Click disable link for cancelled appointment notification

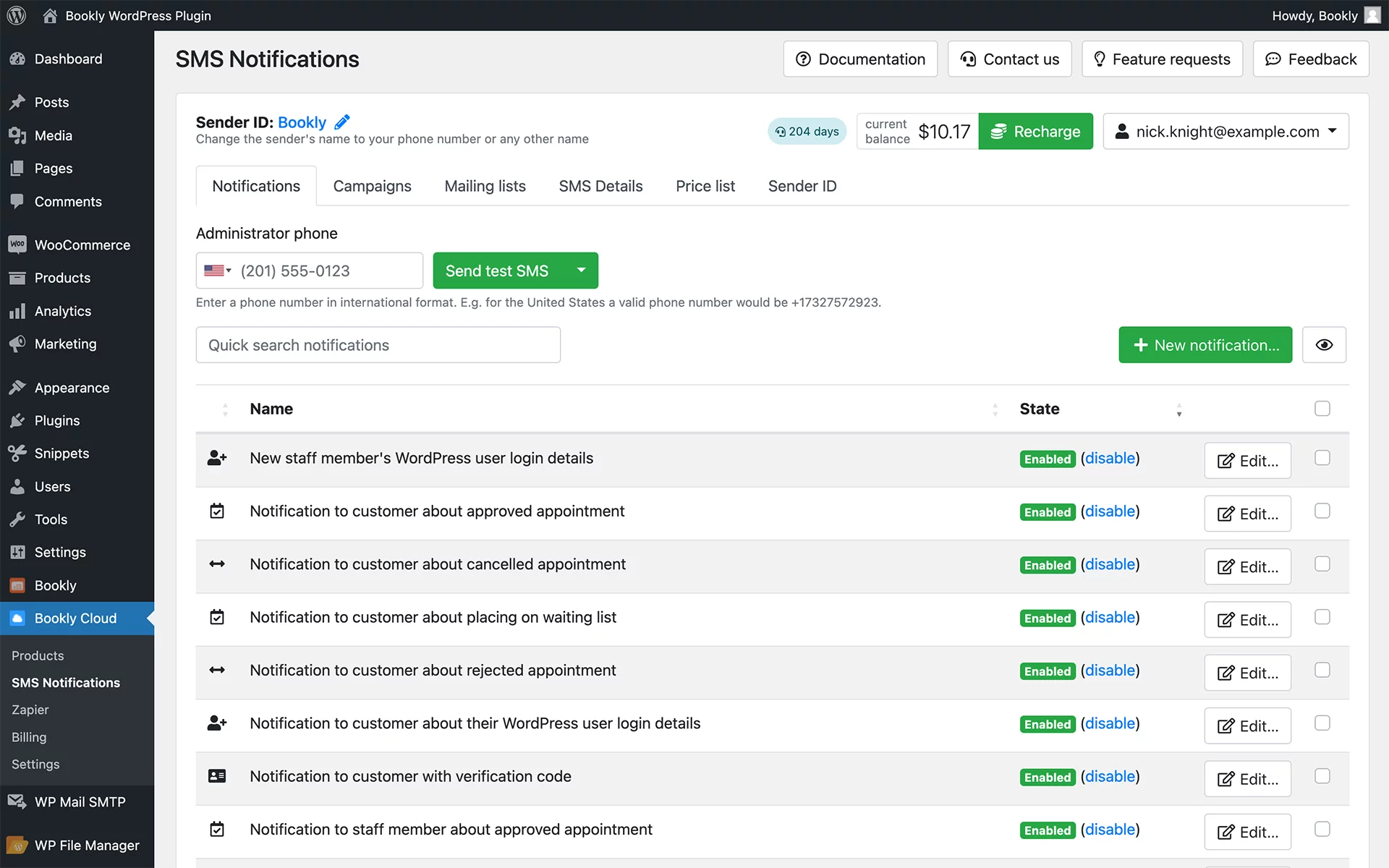tap(1110, 564)
